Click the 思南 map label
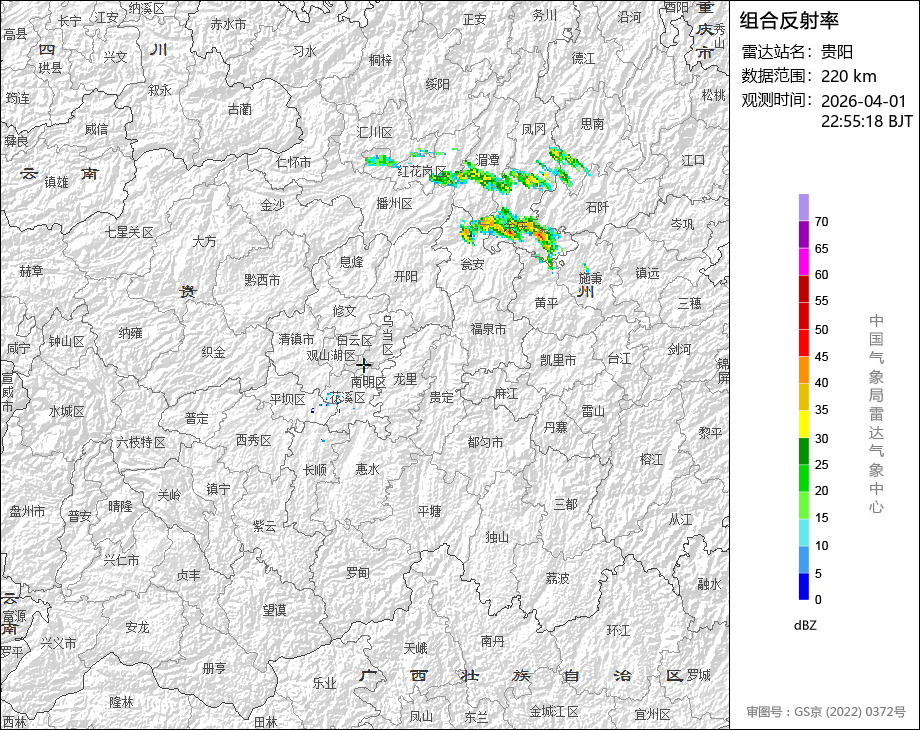This screenshot has width=920, height=730. pyautogui.click(x=592, y=124)
